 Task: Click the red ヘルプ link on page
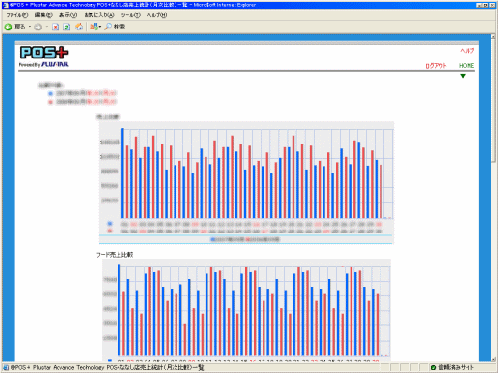(x=467, y=51)
